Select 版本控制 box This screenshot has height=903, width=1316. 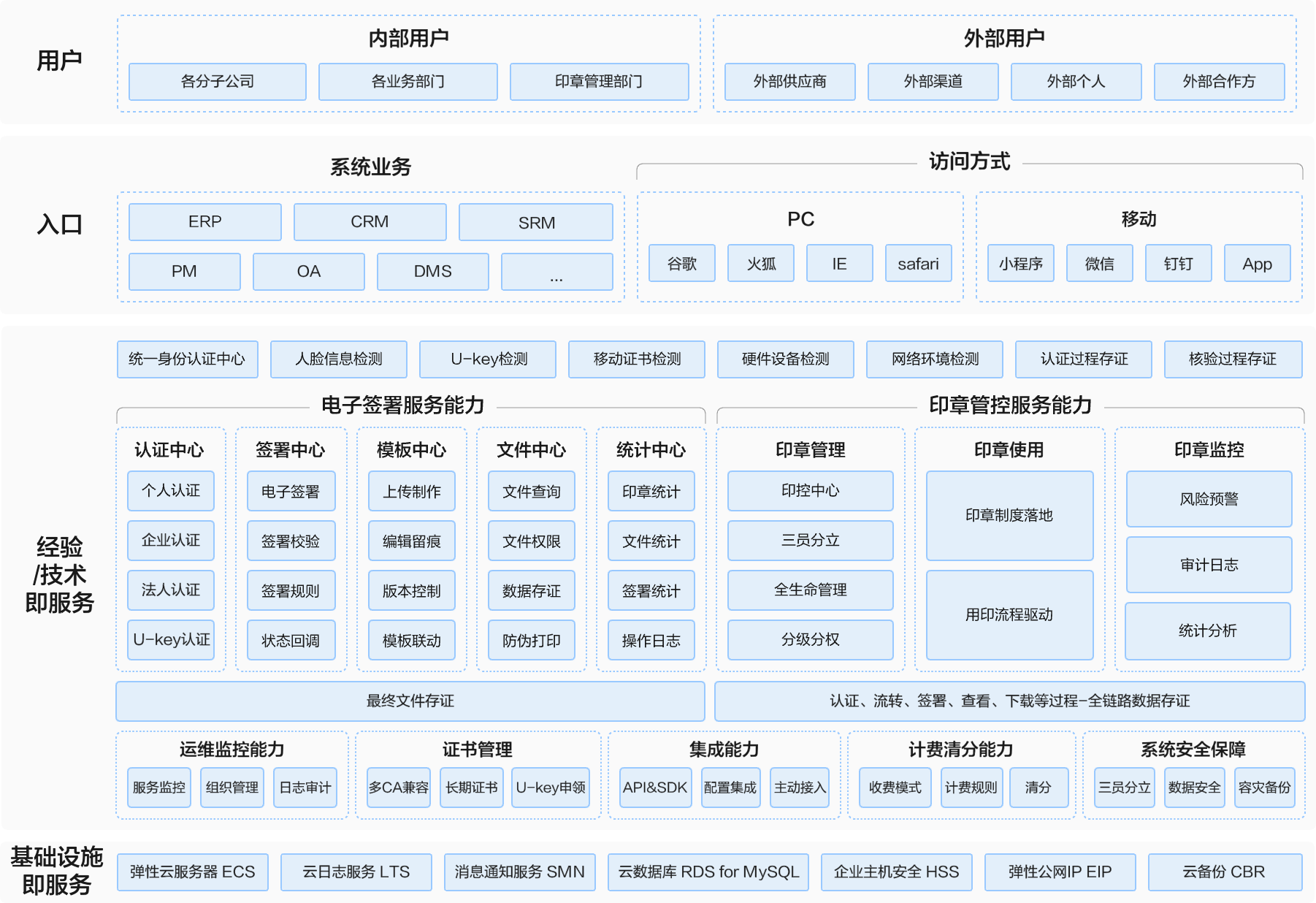click(x=412, y=590)
